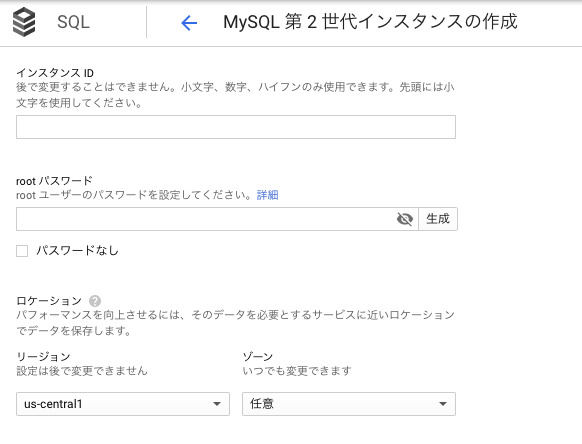Click the リージョン label

pos(43,357)
